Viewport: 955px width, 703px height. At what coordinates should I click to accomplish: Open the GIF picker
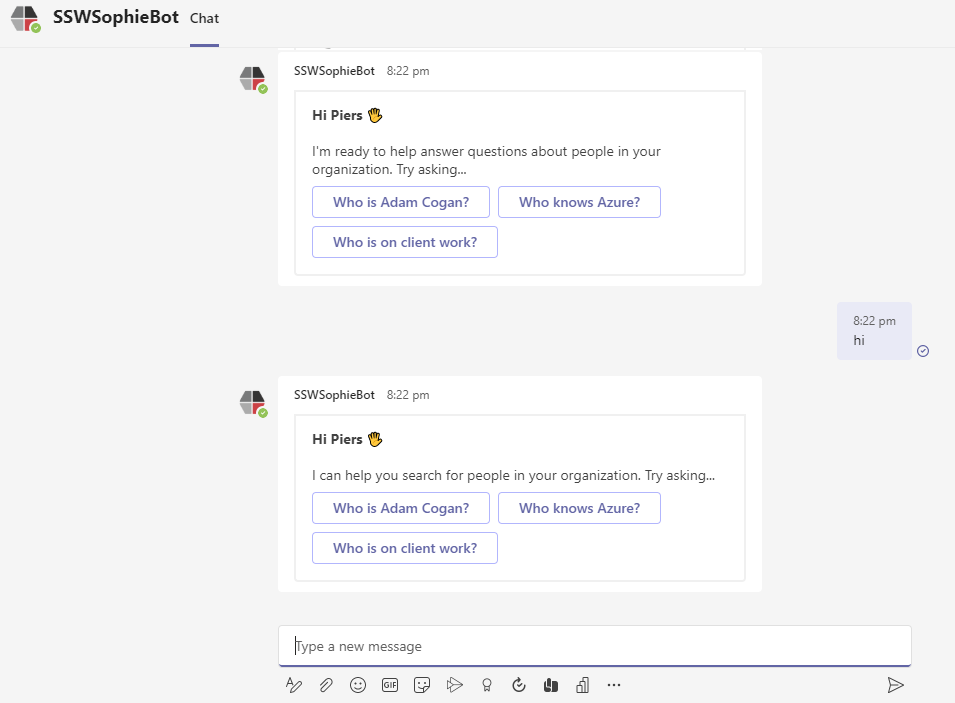pos(390,685)
